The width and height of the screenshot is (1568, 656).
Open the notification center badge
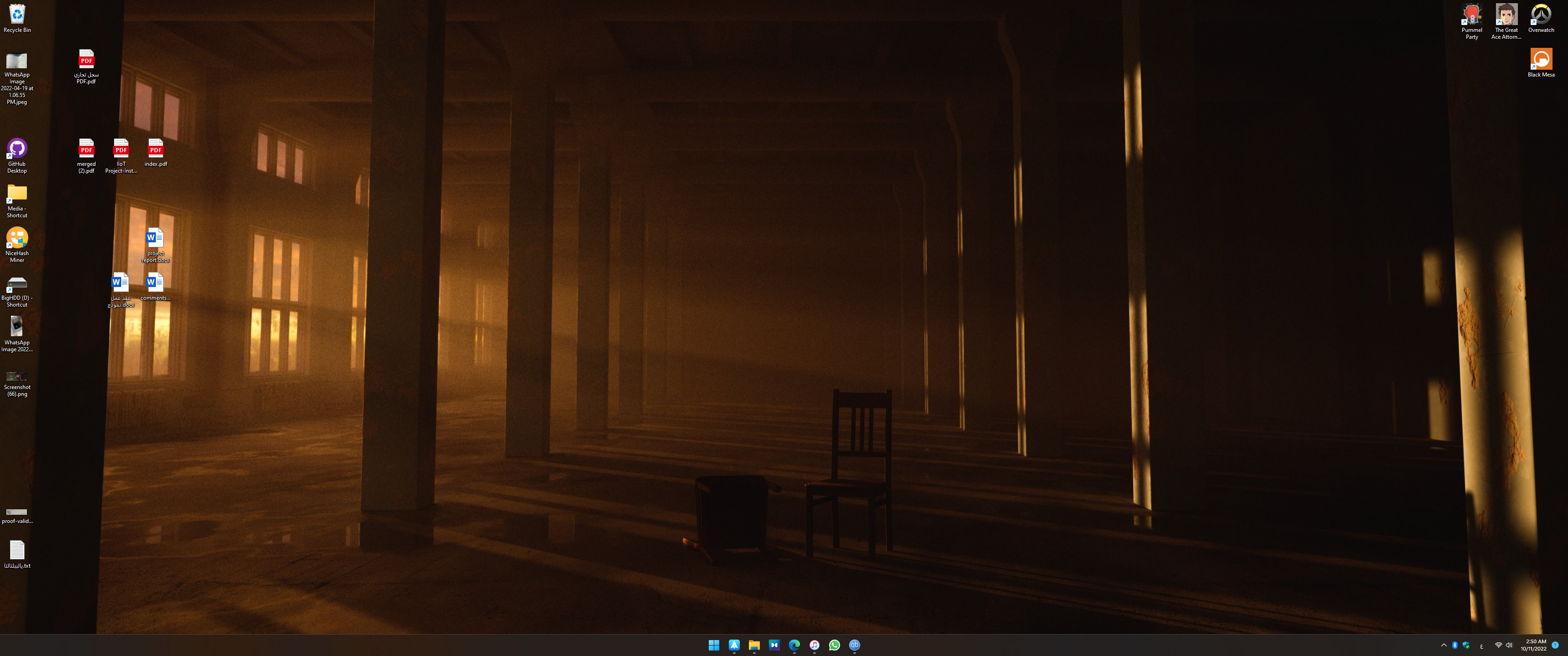pyautogui.click(x=1555, y=645)
